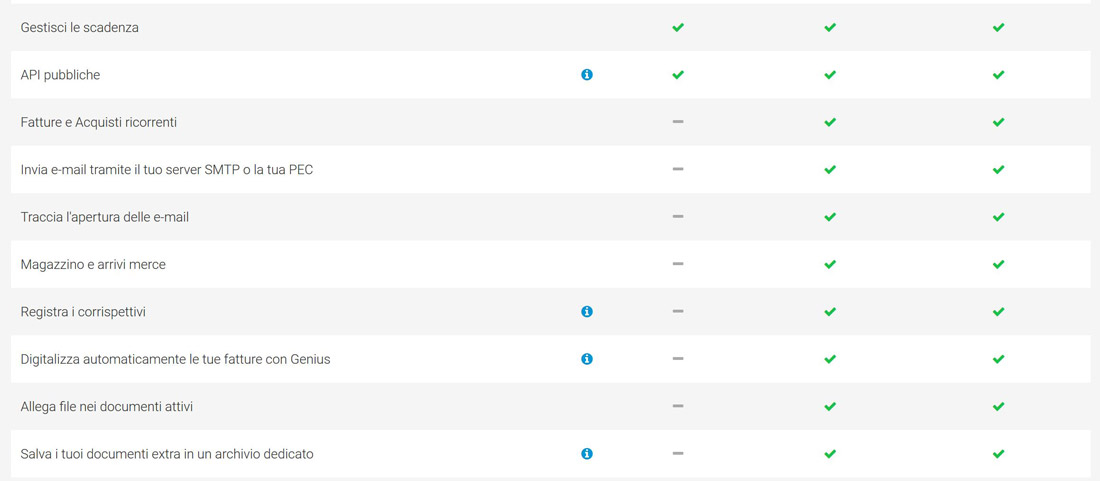Click the Fatture e Acquisti ricorrenti label

pyautogui.click(x=99, y=122)
